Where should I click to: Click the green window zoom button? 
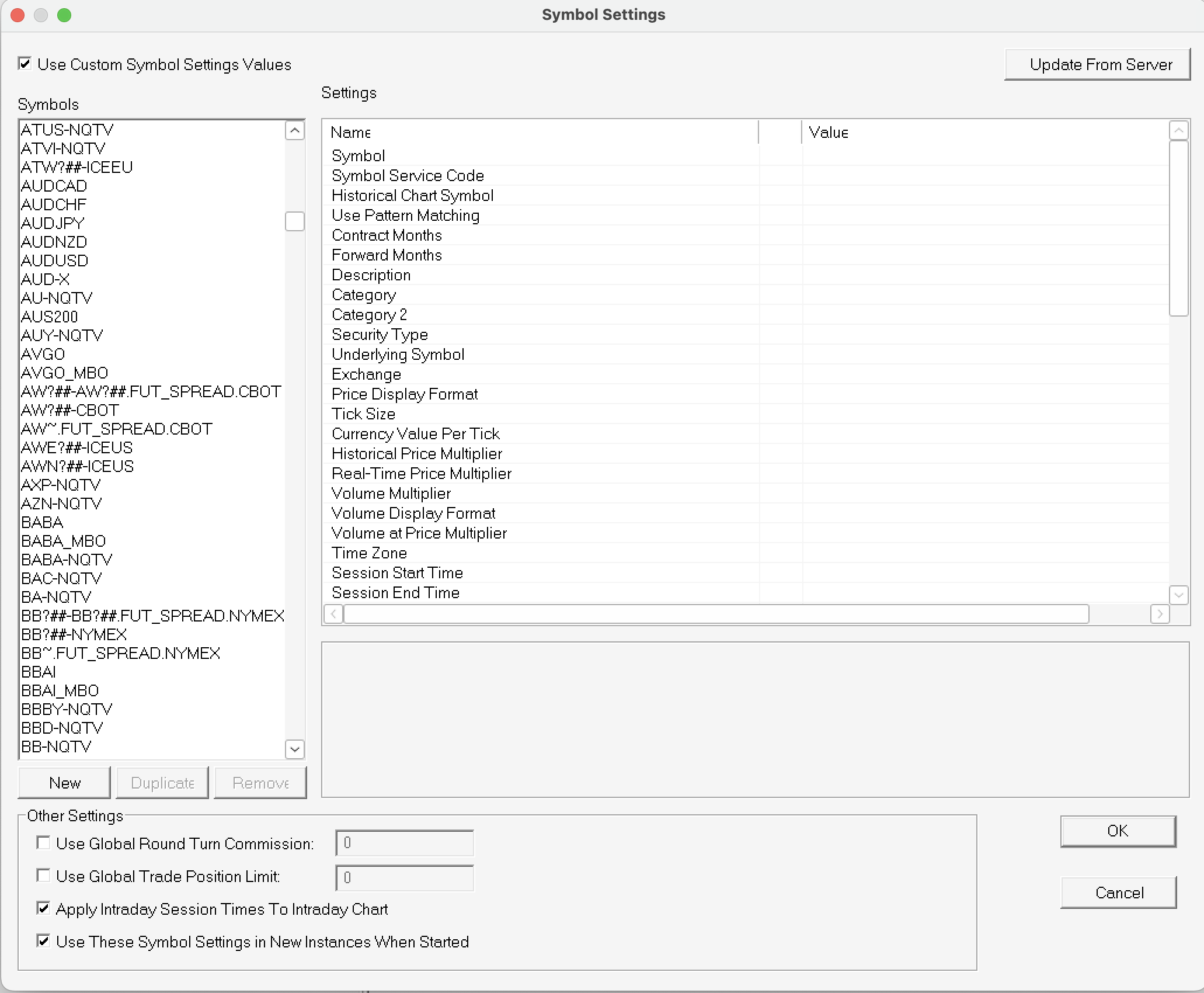64,15
